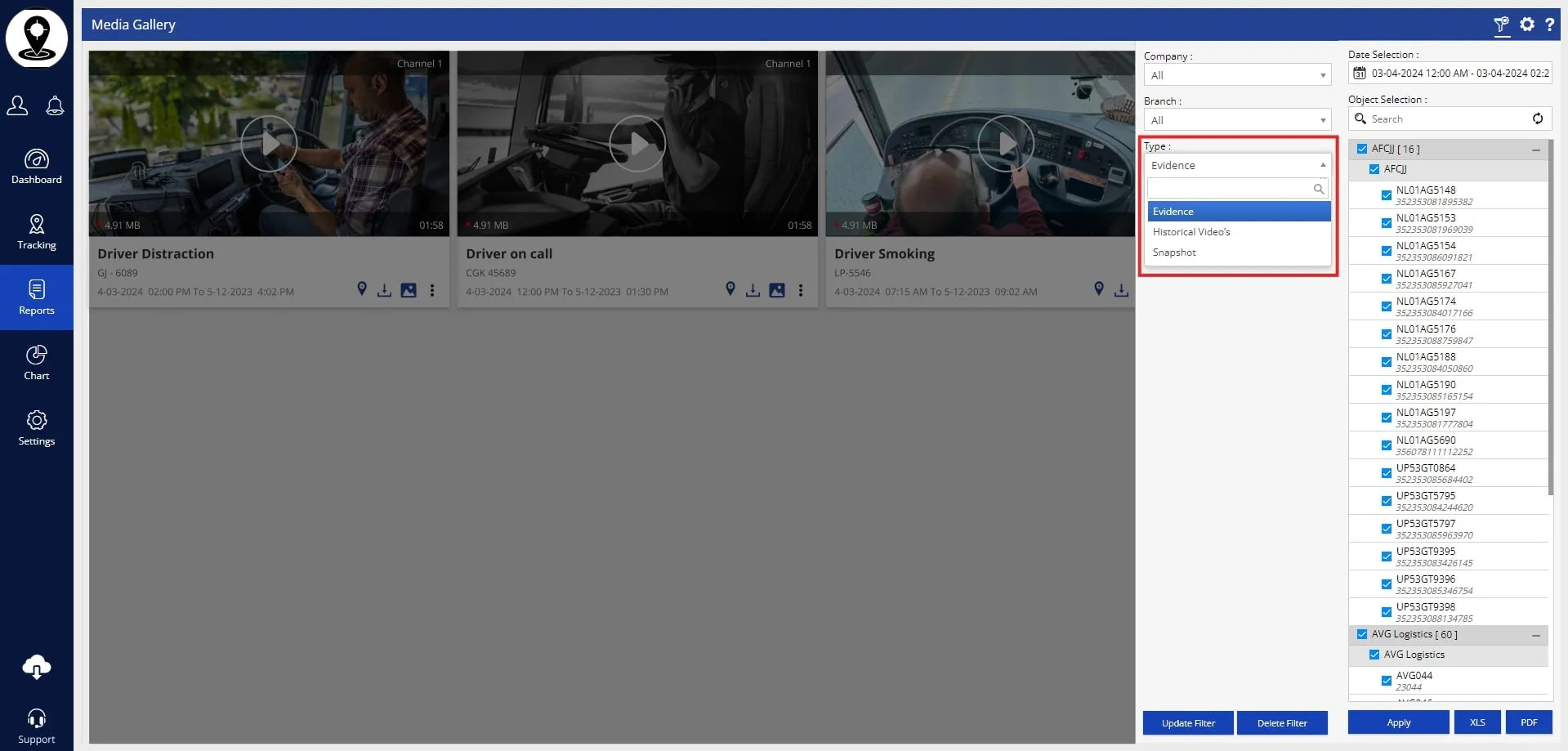Open the settings gear in header

(x=1526, y=25)
